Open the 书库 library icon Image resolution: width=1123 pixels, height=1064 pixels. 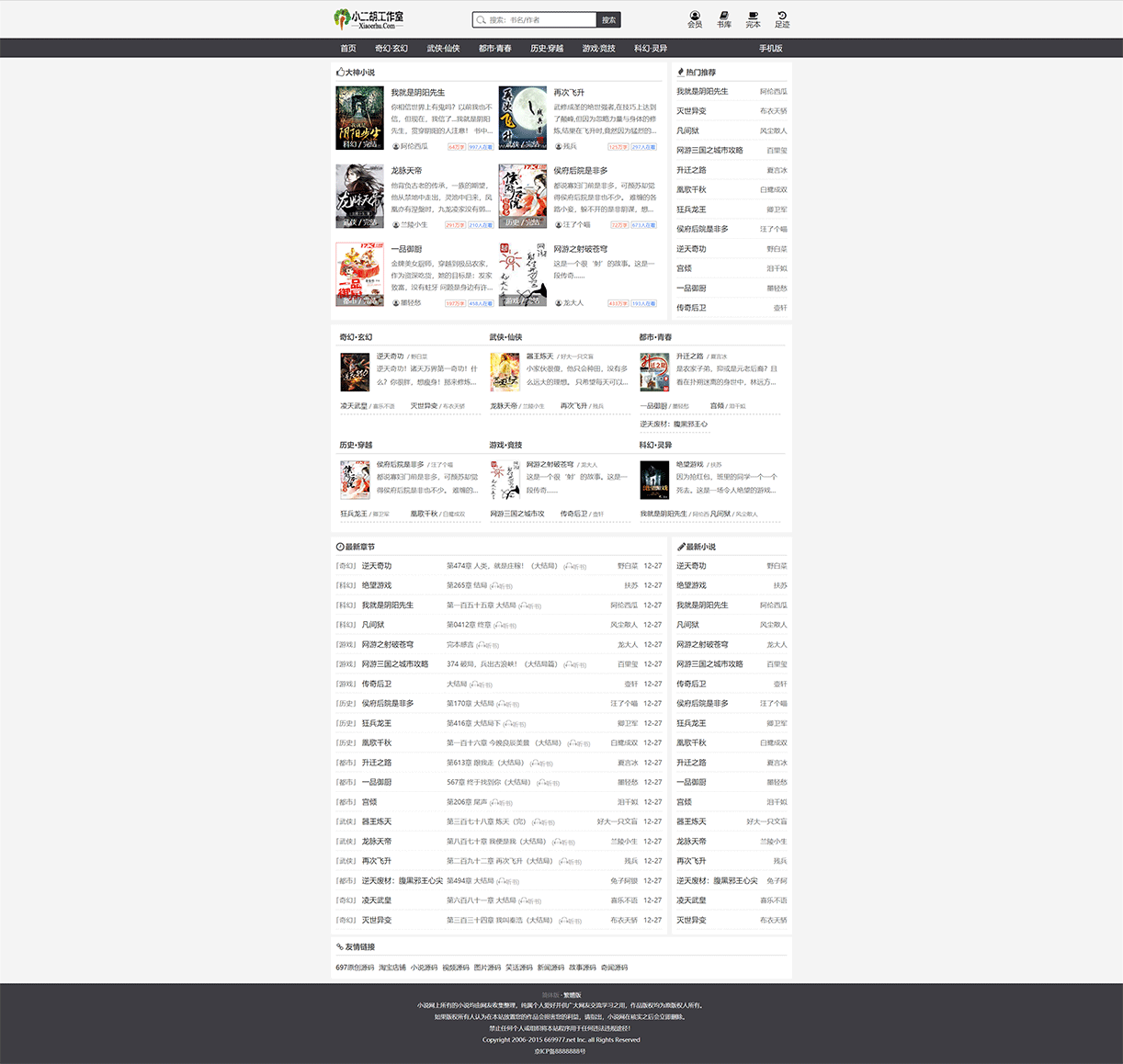point(724,18)
